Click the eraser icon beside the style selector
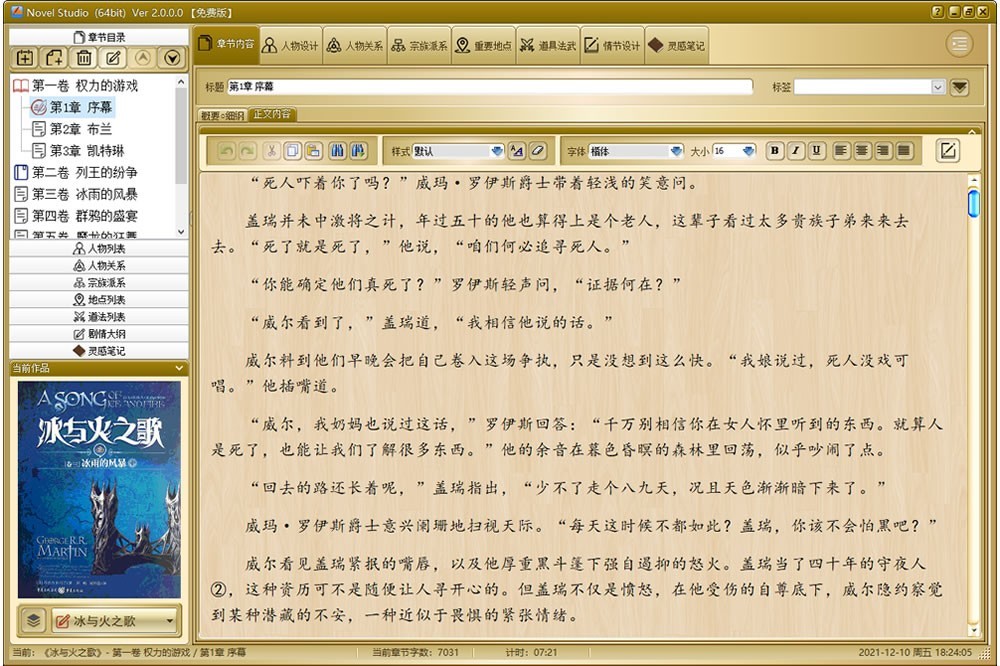1000x666 pixels. tap(537, 148)
